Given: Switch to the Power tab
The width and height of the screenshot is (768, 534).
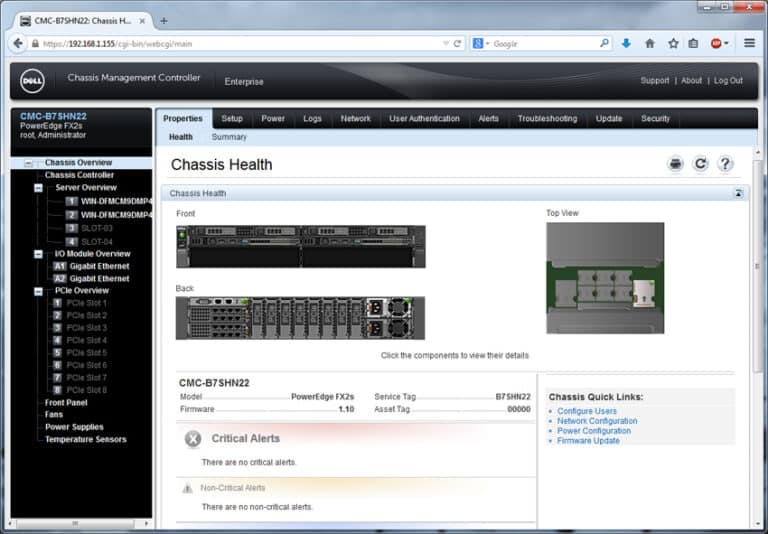Looking at the screenshot, I should tap(273, 119).
